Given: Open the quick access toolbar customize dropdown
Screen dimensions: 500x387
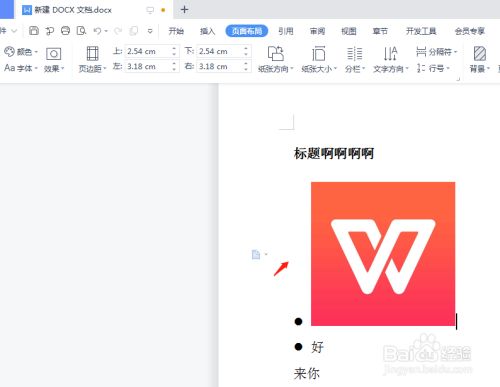Looking at the screenshot, I should 150,31.
